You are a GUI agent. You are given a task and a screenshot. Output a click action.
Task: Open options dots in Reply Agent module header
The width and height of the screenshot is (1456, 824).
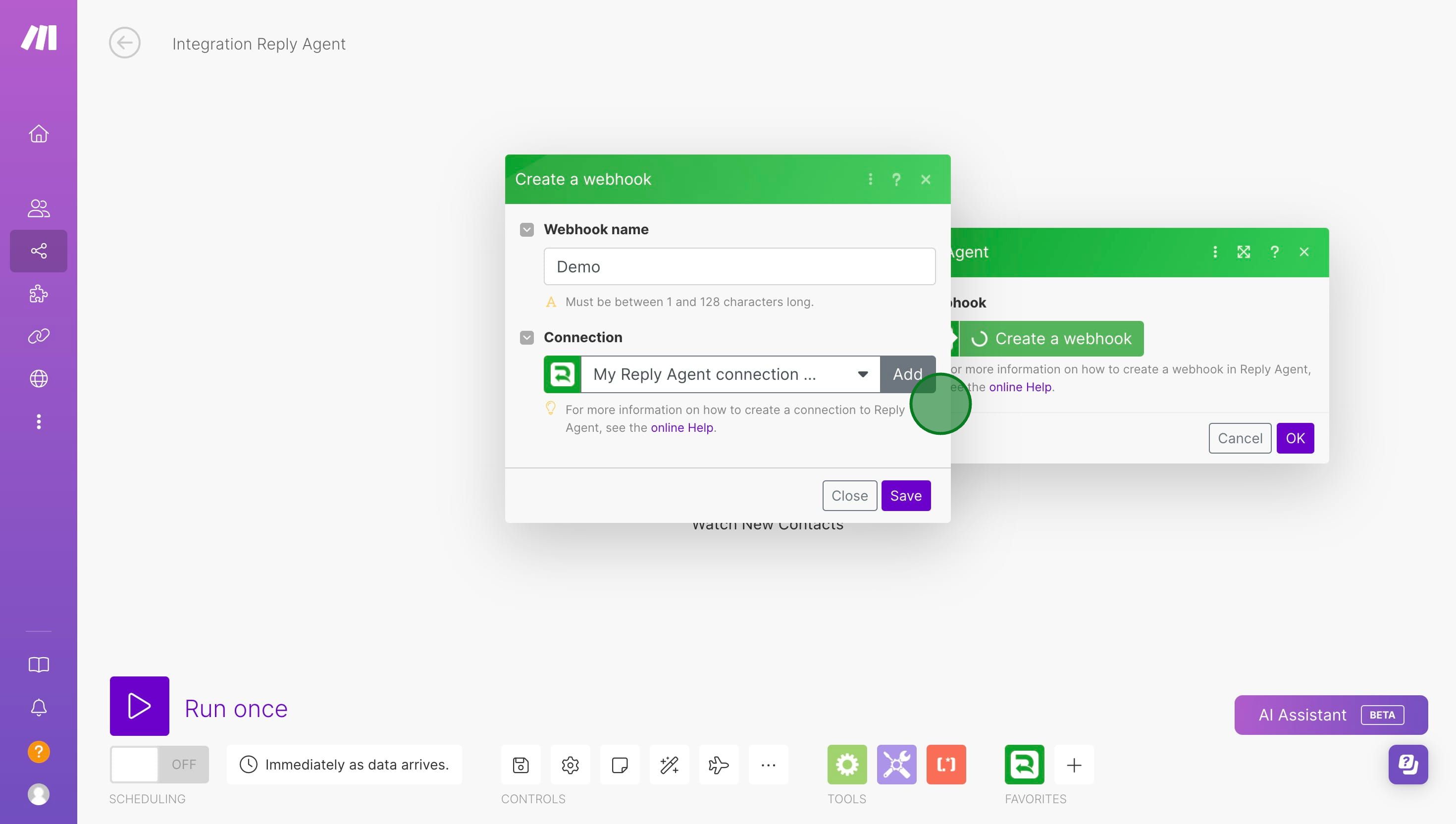click(x=1215, y=252)
